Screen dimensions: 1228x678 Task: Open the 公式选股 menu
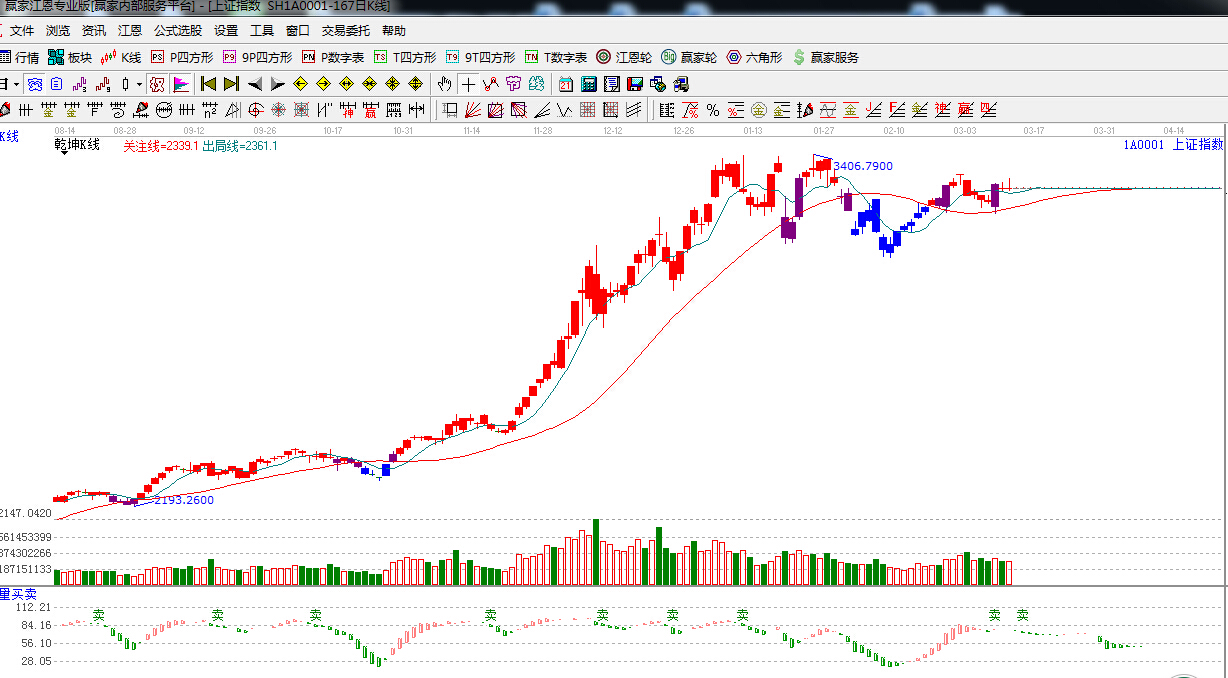point(177,31)
